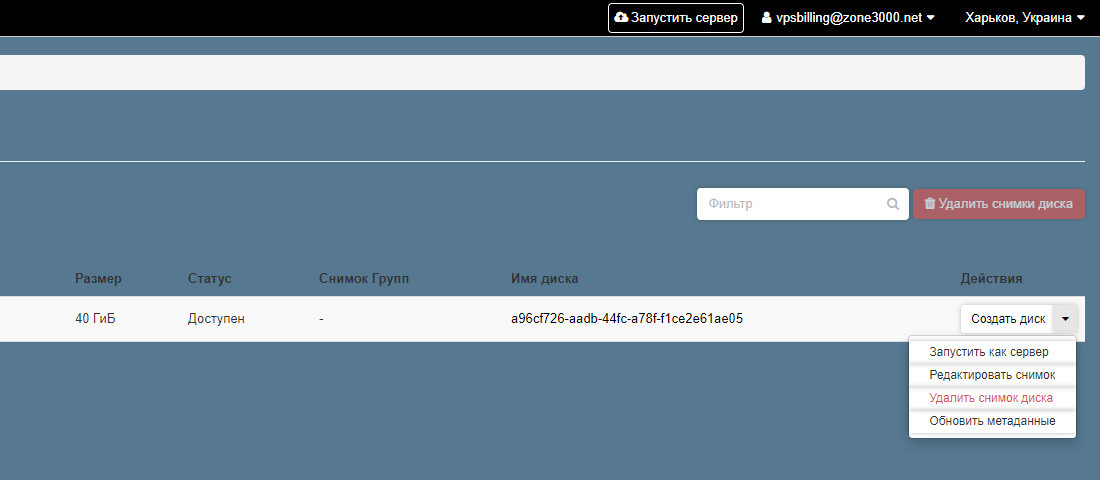Image resolution: width=1100 pixels, height=480 pixels.
Task: Click the Создать диск button
Action: point(1007,319)
